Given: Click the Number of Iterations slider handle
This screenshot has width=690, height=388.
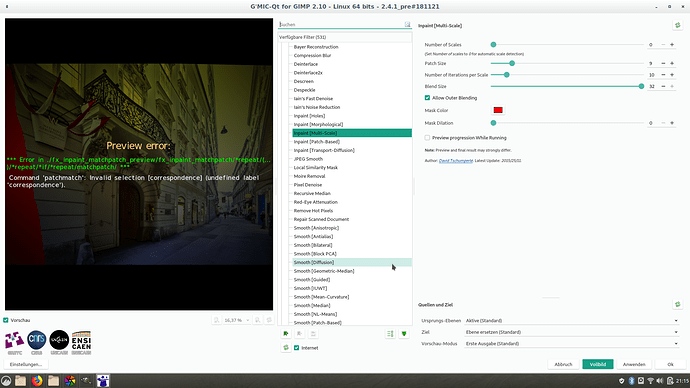Looking at the screenshot, I should tap(506, 75).
